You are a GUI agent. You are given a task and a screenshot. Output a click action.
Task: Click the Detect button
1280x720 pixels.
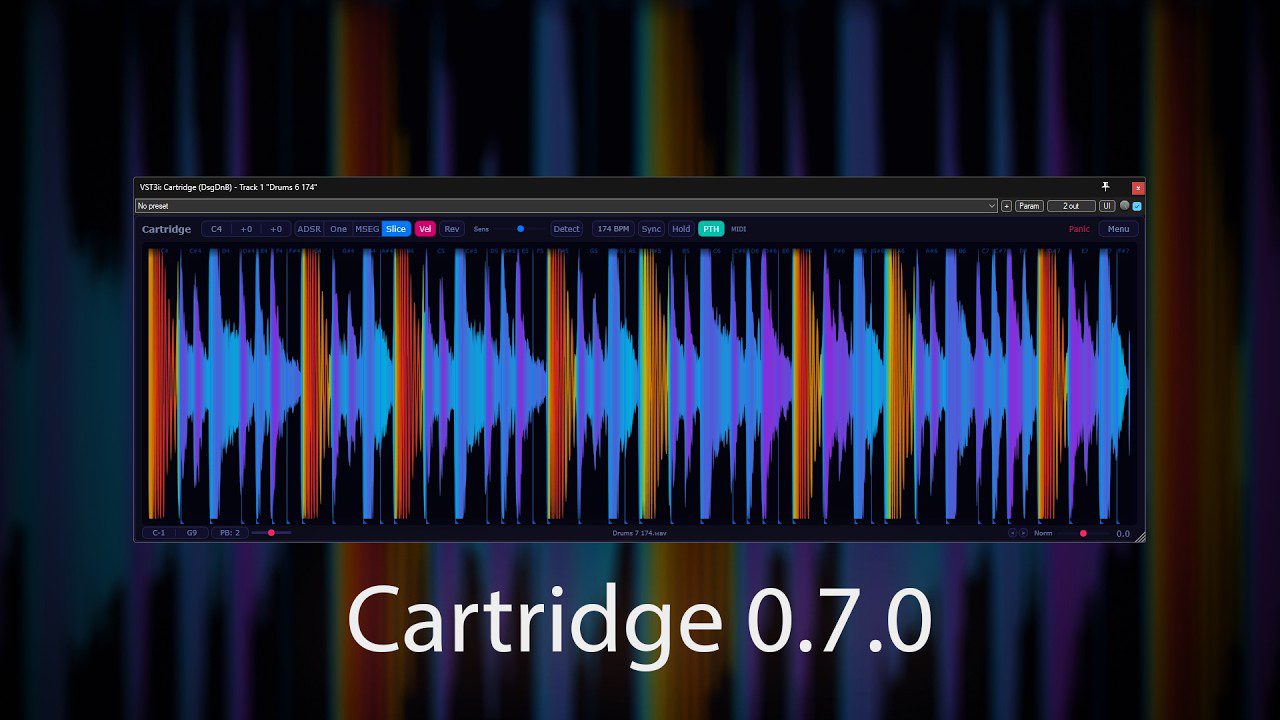click(x=566, y=229)
